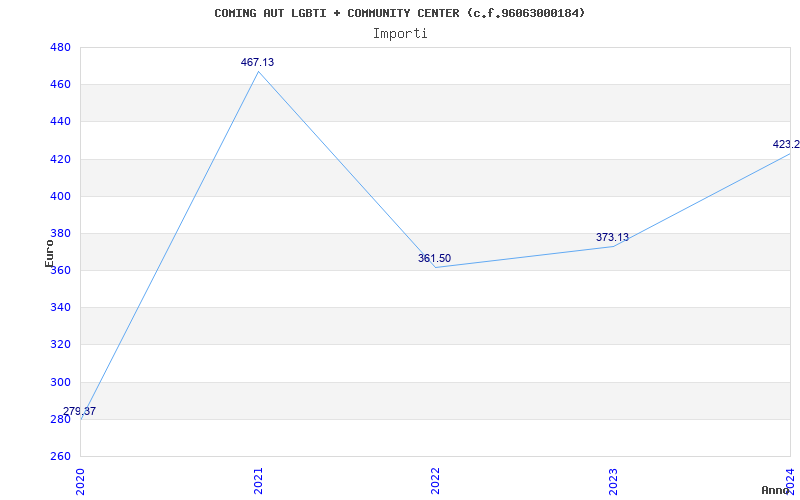The image size is (800, 500).
Task: Click the 420 y-axis value
Action: pyautogui.click(x=60, y=159)
